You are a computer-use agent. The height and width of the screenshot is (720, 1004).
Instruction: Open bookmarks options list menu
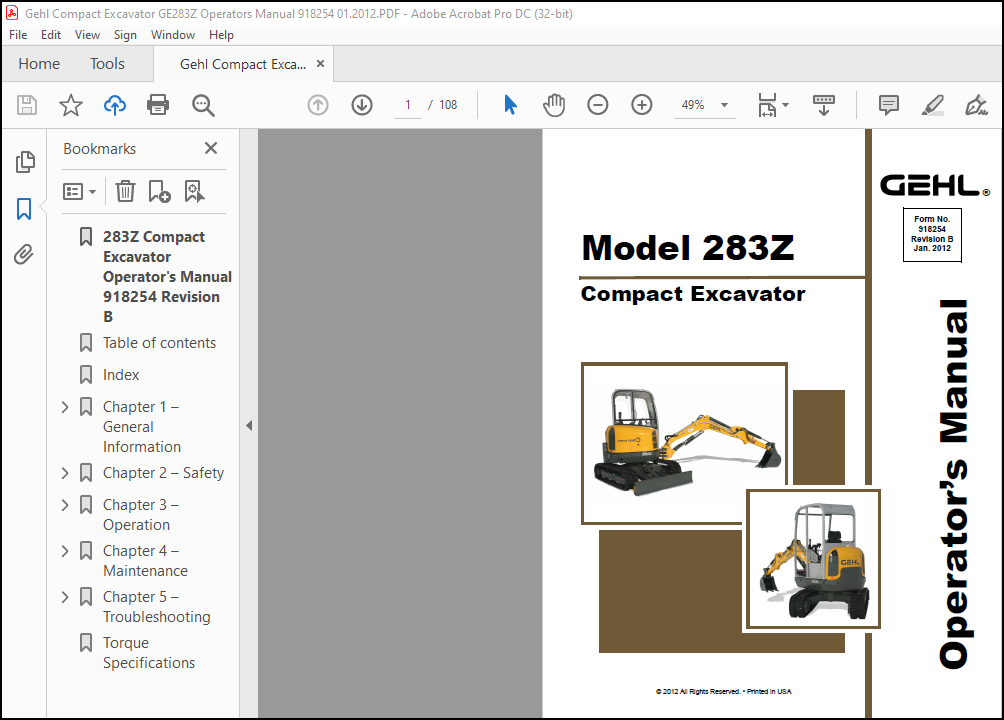(79, 192)
